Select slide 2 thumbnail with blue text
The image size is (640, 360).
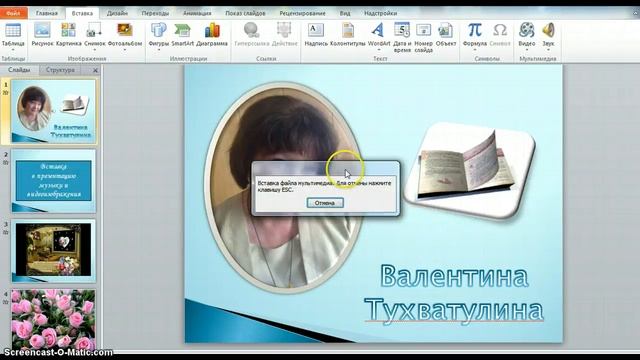(53, 181)
